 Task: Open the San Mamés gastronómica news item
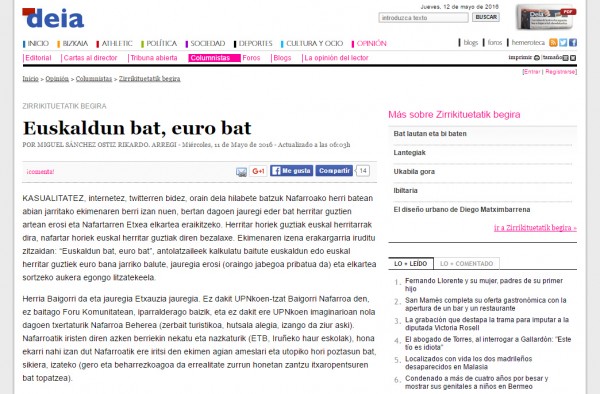pyautogui.click(x=486, y=304)
